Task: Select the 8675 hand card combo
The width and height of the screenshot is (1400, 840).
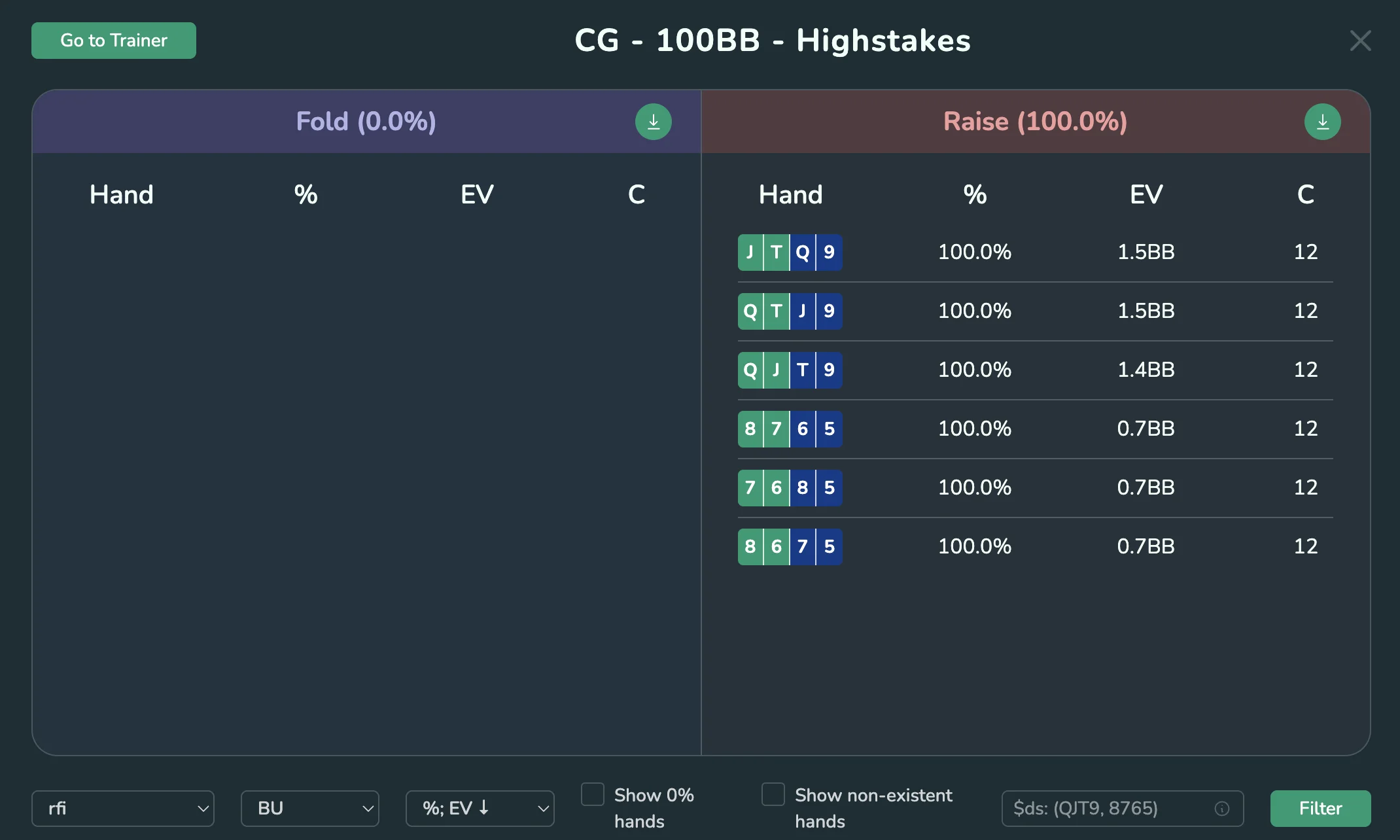Action: 789,547
